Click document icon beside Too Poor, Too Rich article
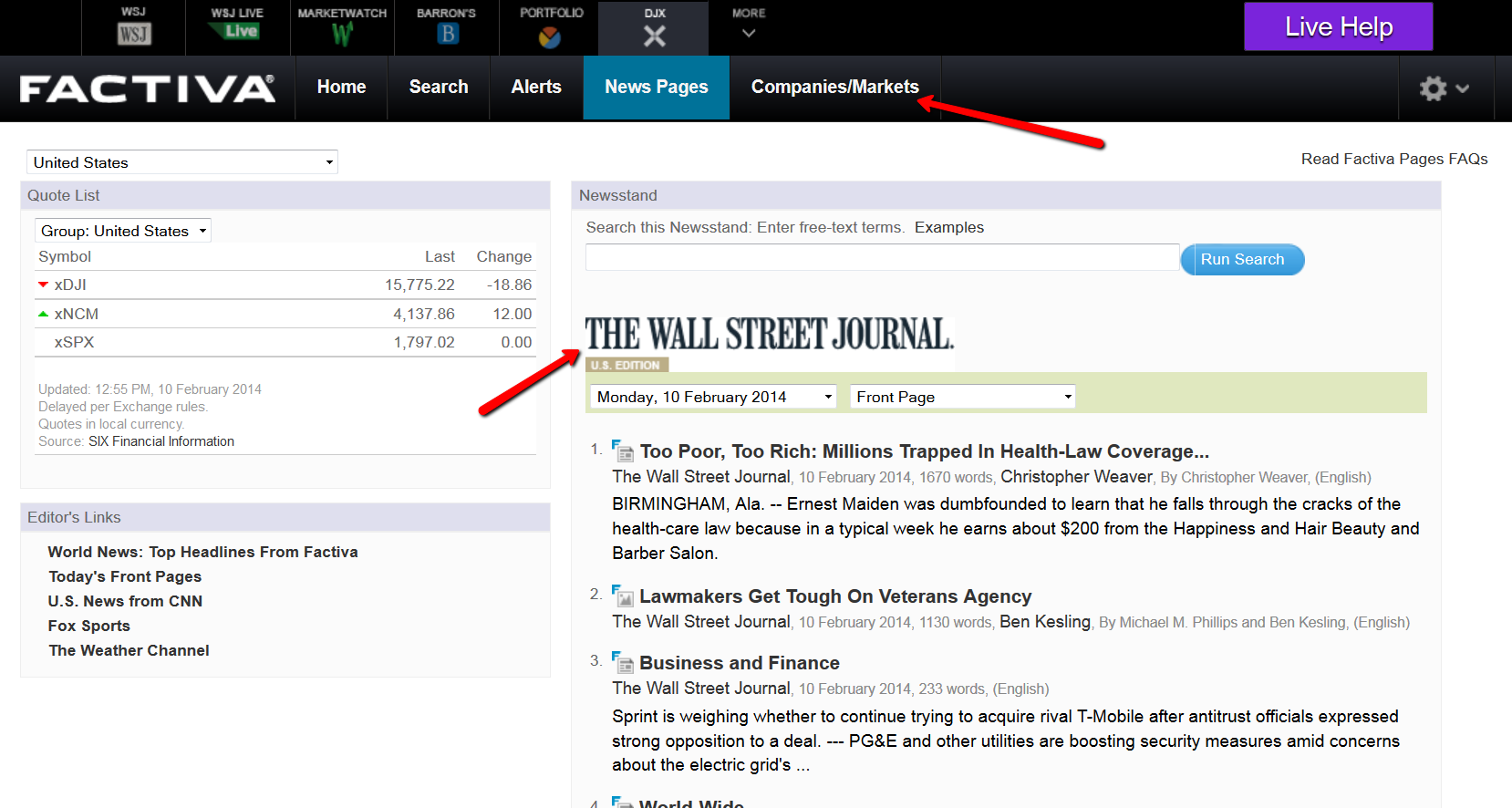 pyautogui.click(x=623, y=451)
